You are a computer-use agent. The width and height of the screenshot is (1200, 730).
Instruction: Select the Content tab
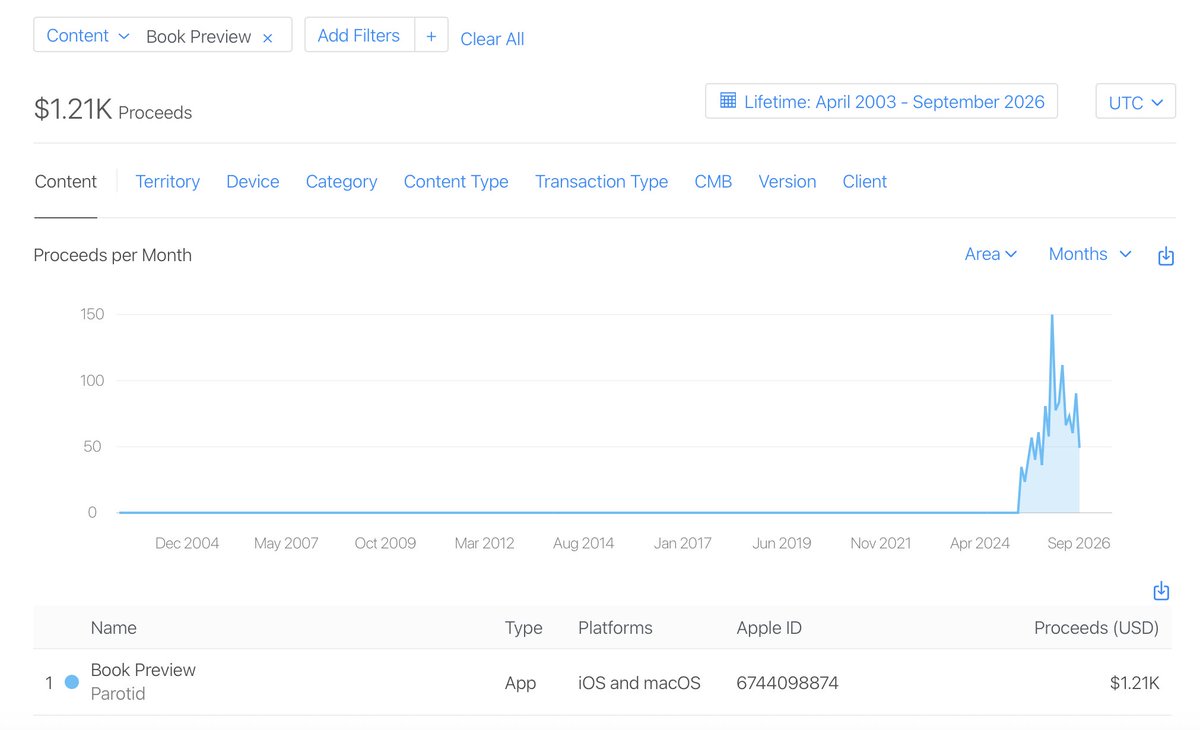click(66, 182)
